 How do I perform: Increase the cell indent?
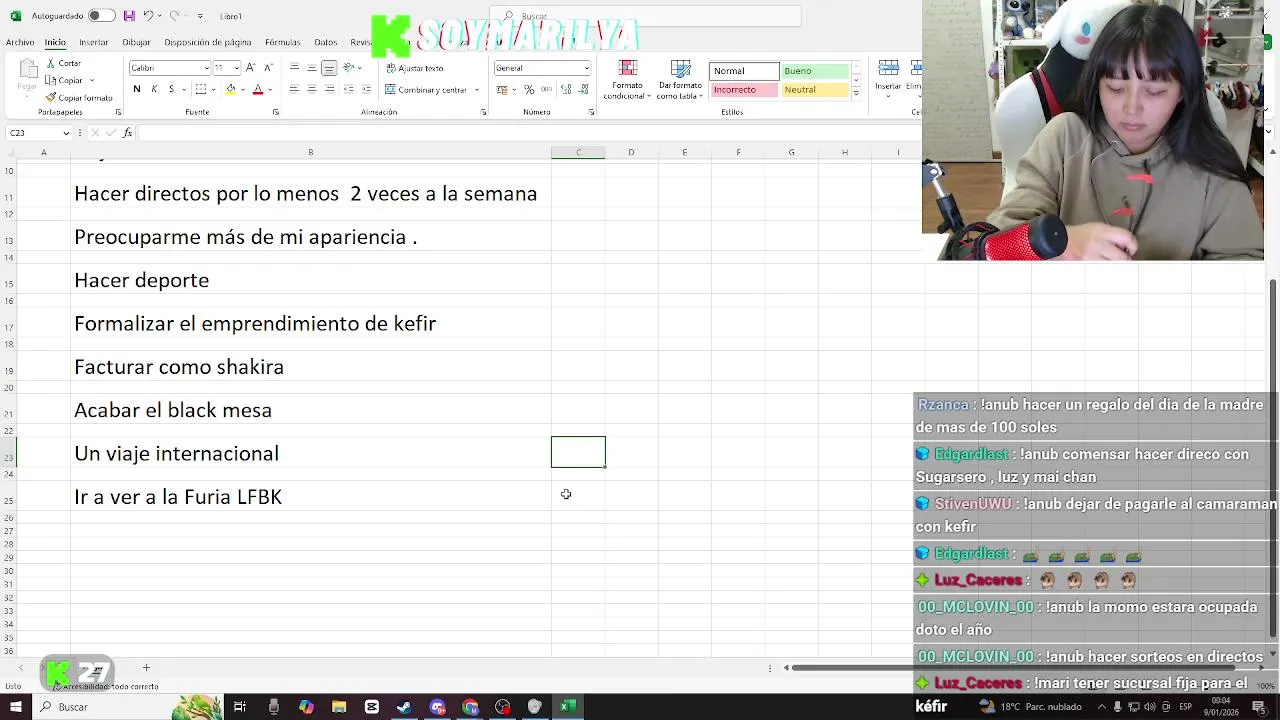point(367,89)
